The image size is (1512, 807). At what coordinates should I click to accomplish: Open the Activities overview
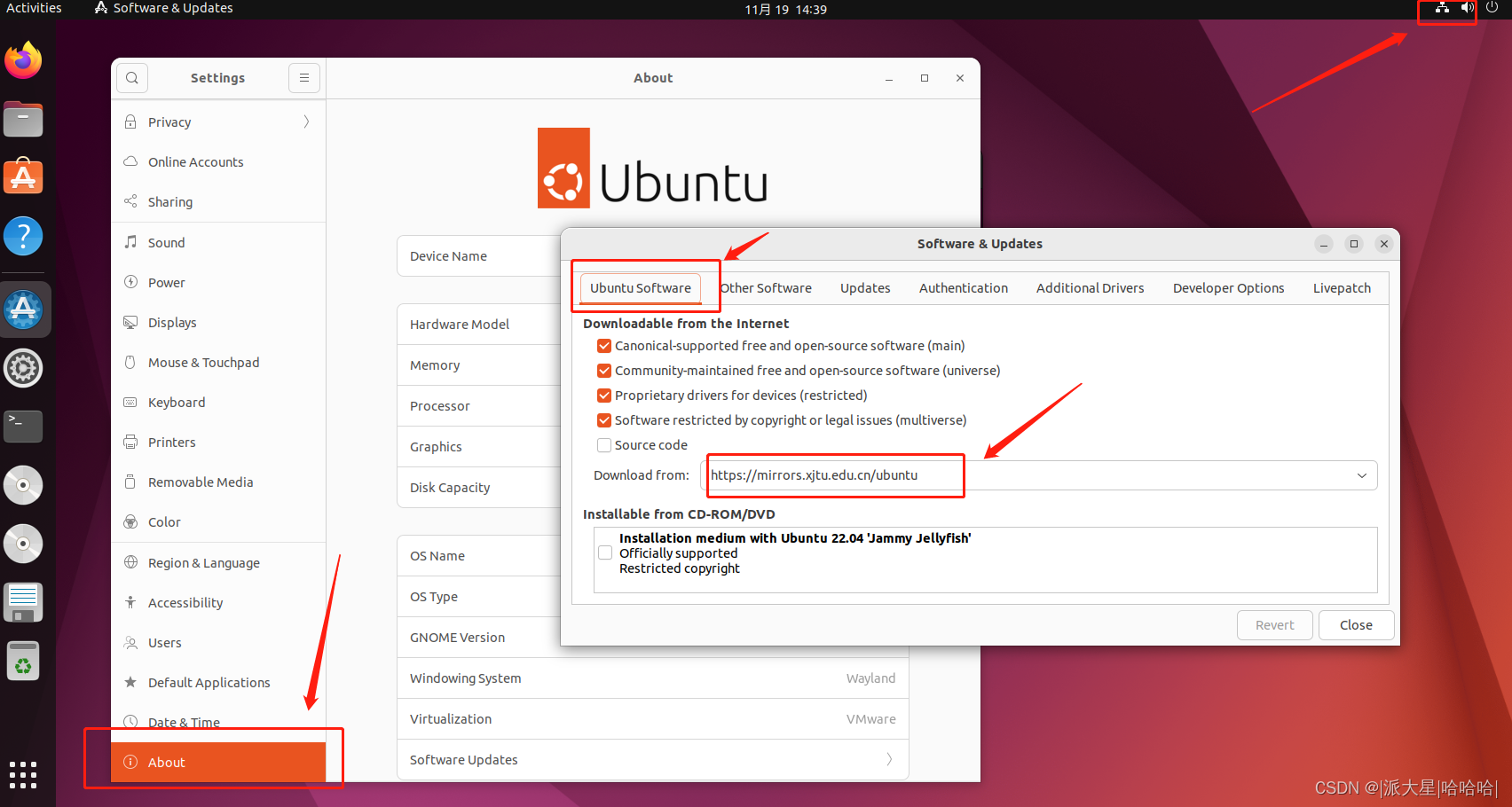click(x=34, y=8)
